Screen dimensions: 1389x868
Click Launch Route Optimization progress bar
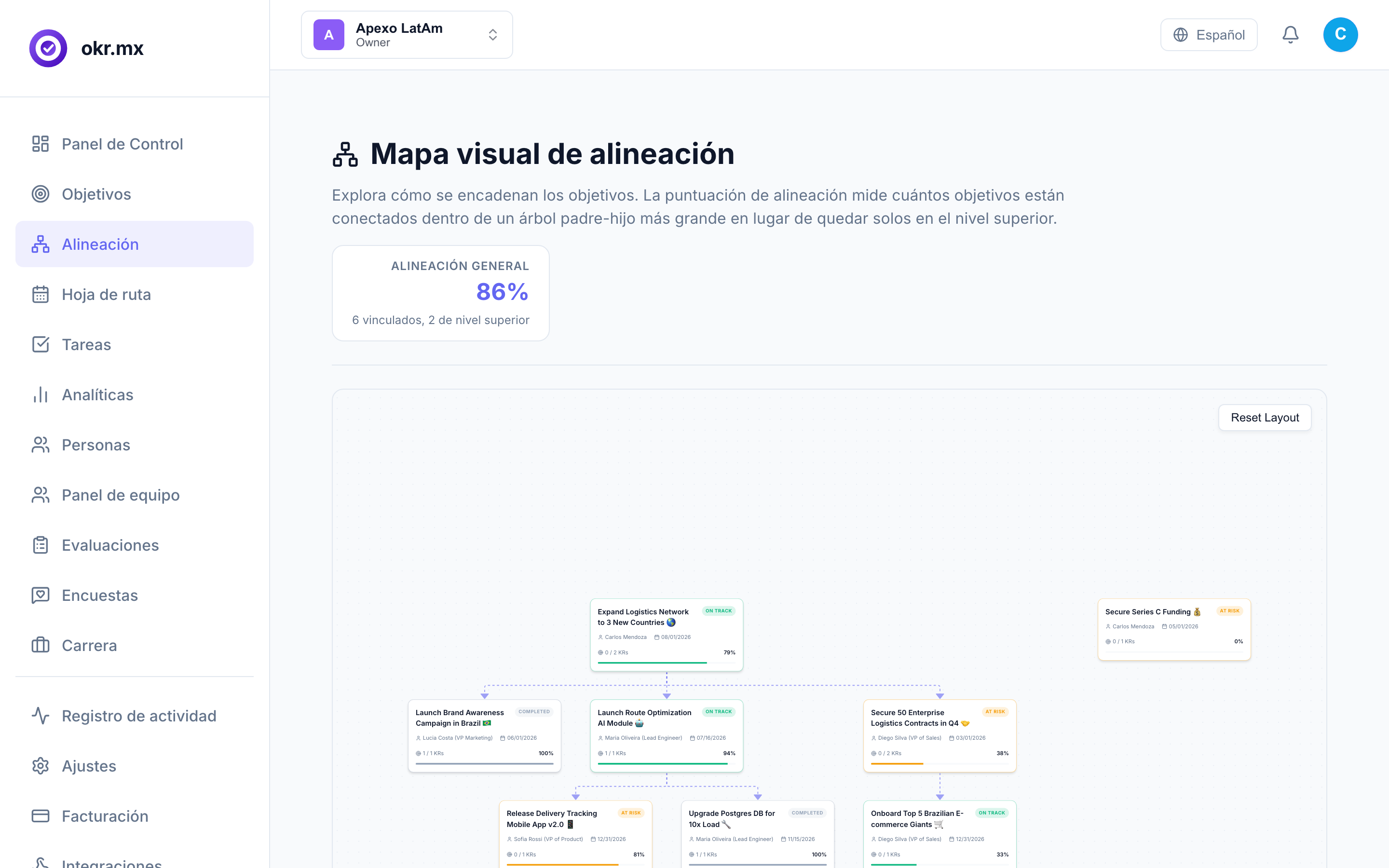667,763
